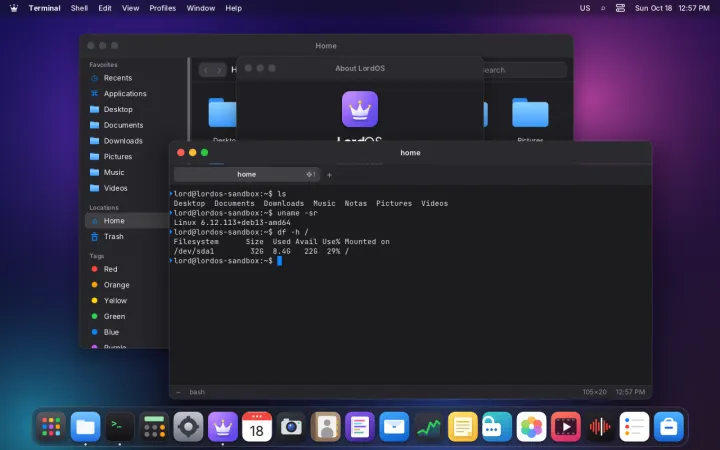
Task: Open the Shell menu
Action: [79, 8]
